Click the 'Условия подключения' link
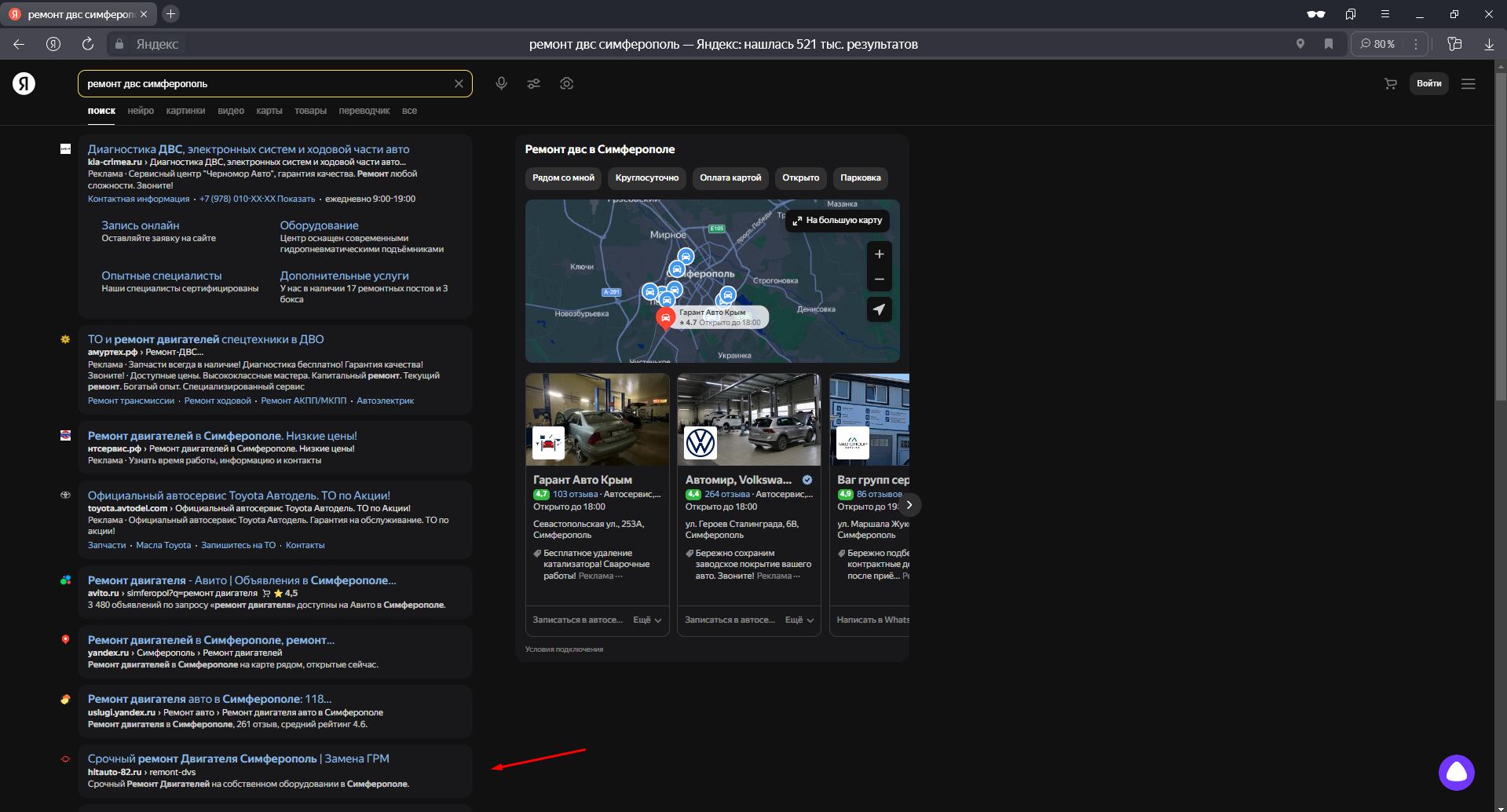The height and width of the screenshot is (812, 1507). [564, 649]
